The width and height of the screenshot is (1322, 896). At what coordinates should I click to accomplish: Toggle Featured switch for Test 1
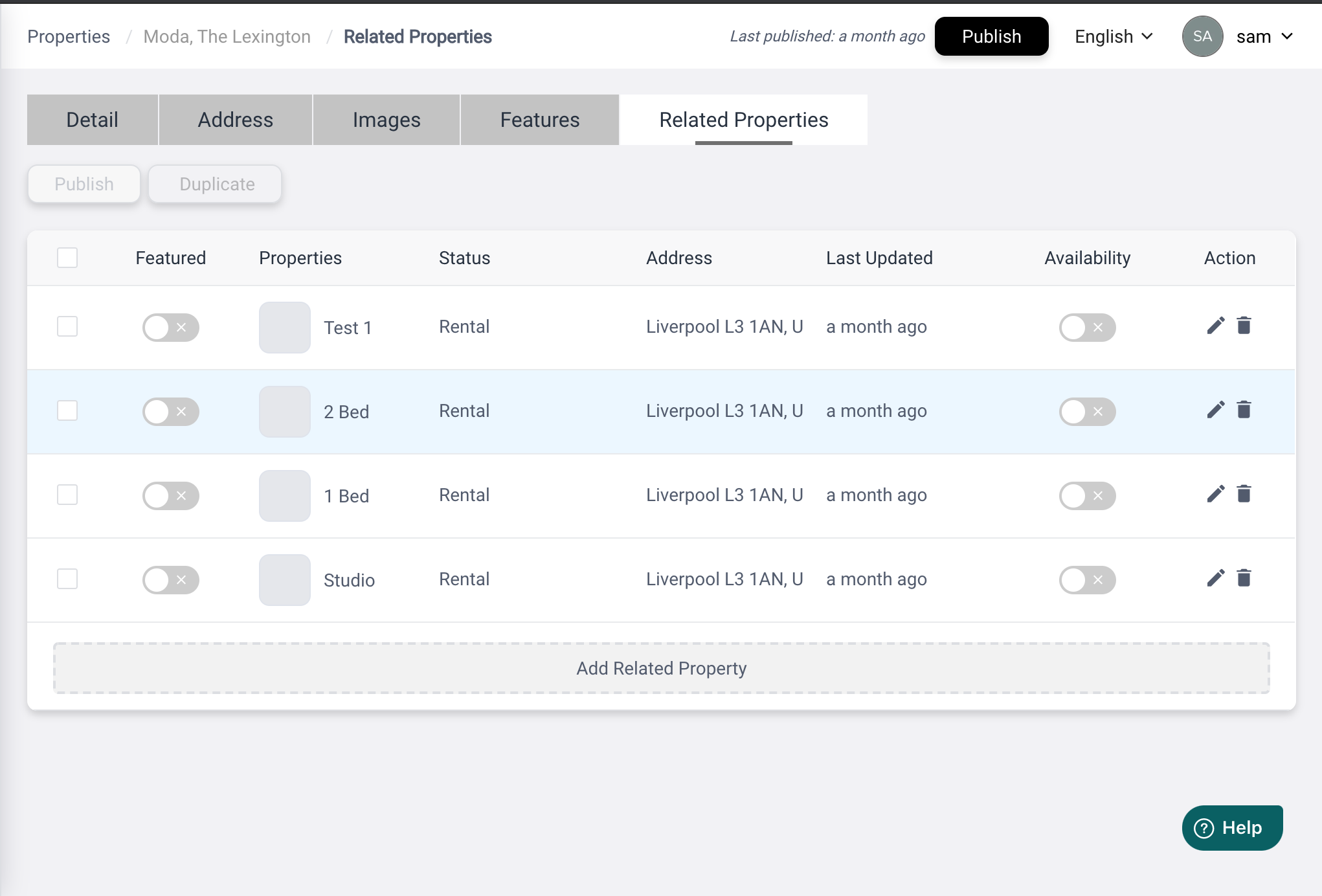(170, 328)
